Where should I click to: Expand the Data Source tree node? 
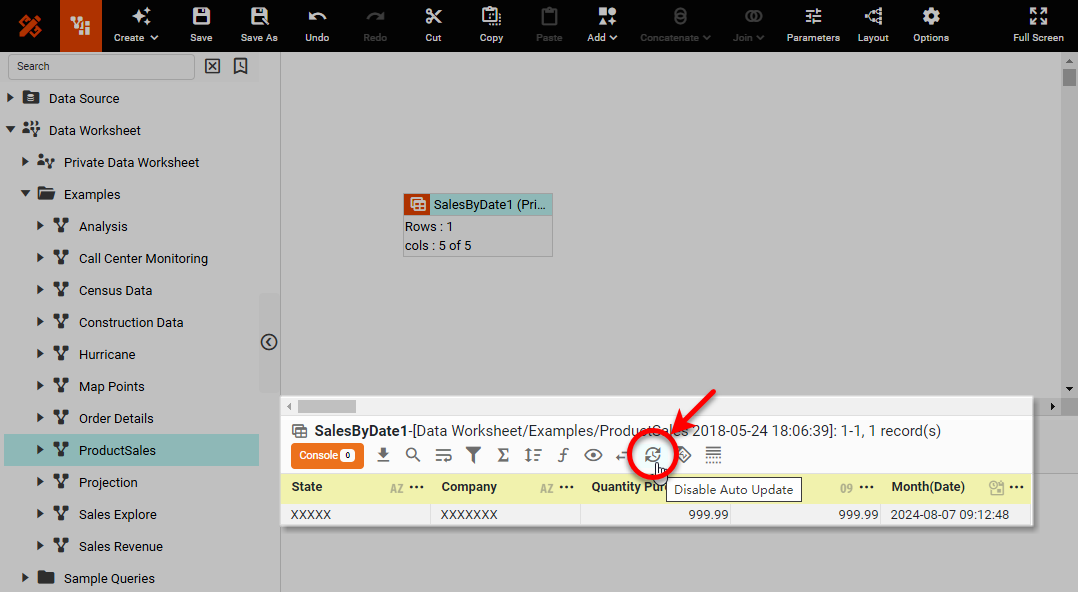[10, 98]
